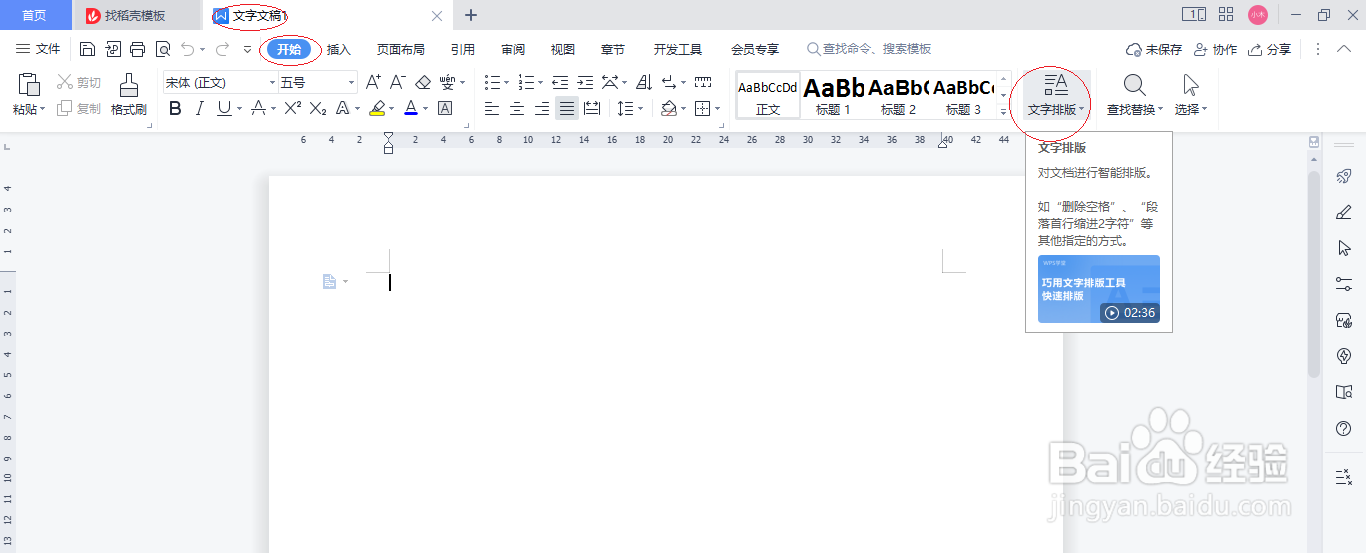Toggle align left paragraph
Viewport: 1366px width, 553px height.
492,108
